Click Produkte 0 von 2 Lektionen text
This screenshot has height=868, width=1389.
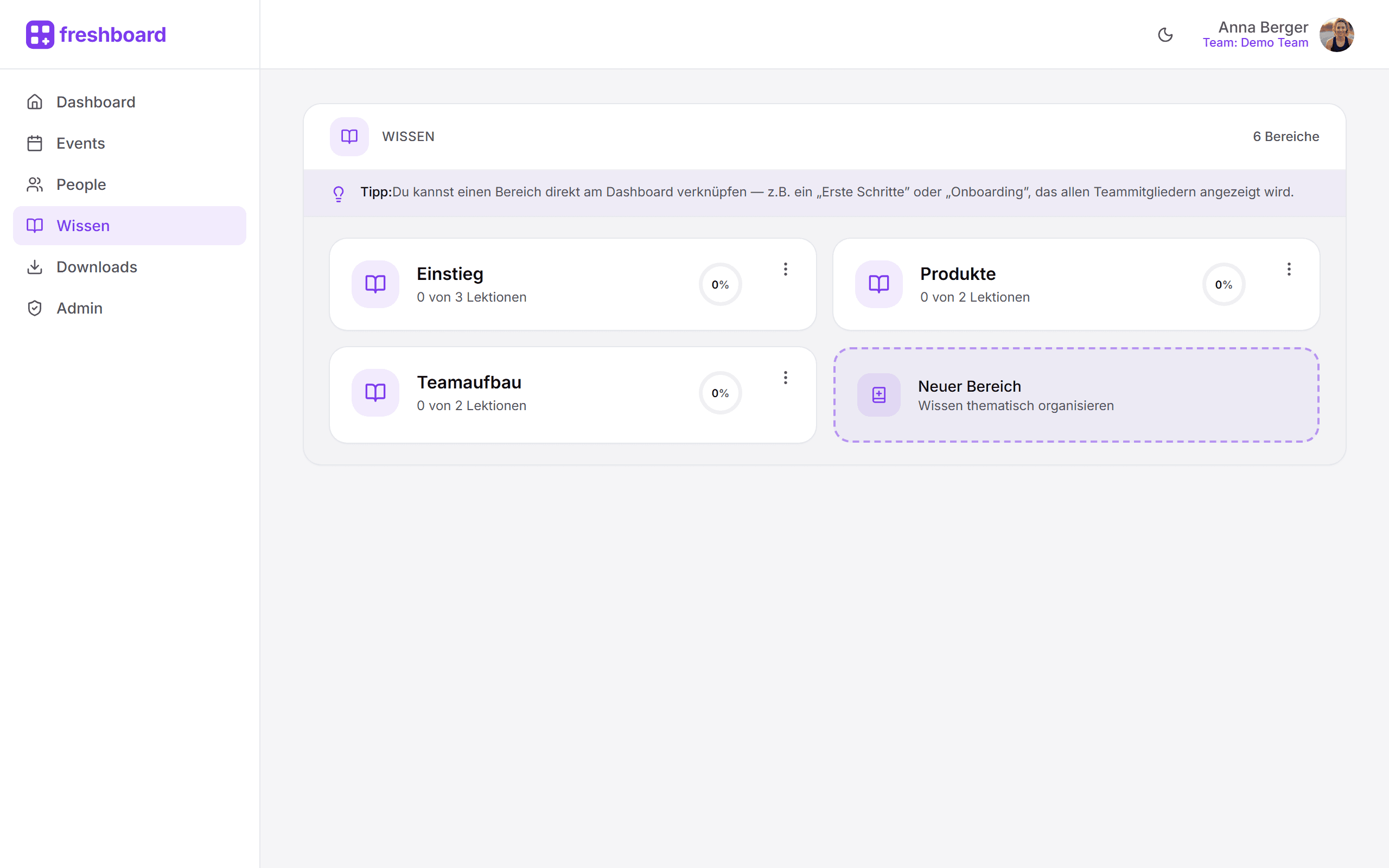coord(975,297)
